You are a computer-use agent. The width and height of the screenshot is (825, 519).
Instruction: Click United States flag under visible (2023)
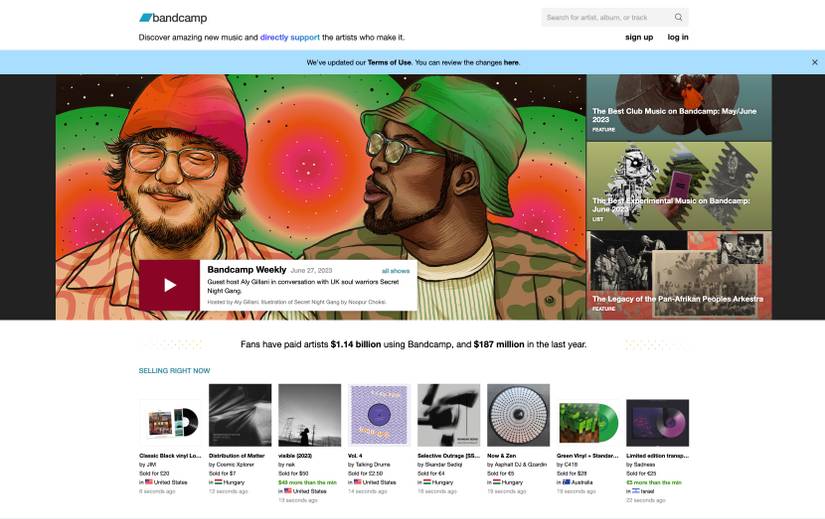pos(288,491)
